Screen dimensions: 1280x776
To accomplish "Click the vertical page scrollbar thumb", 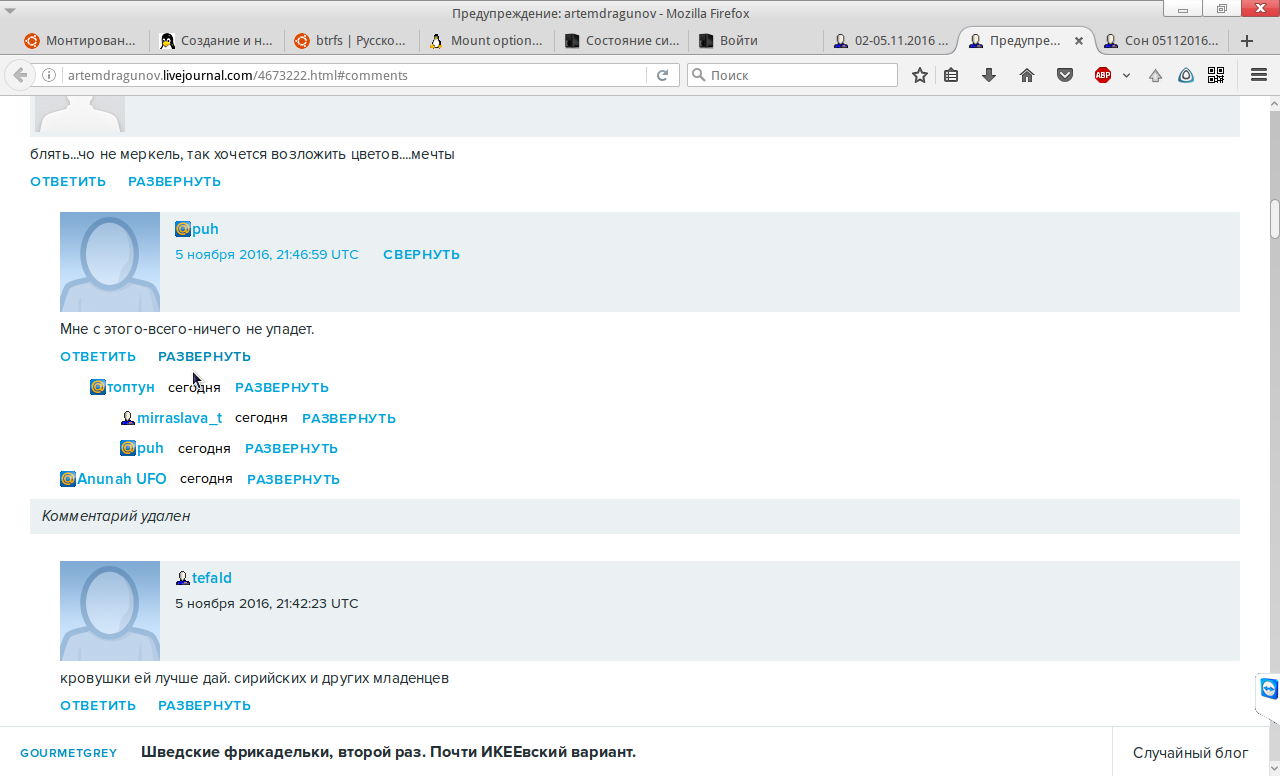I will [x=1275, y=219].
